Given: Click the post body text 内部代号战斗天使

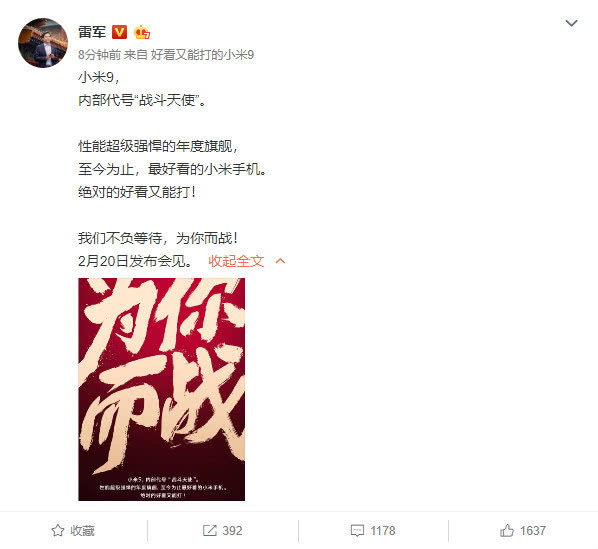Looking at the screenshot, I should [x=142, y=101].
